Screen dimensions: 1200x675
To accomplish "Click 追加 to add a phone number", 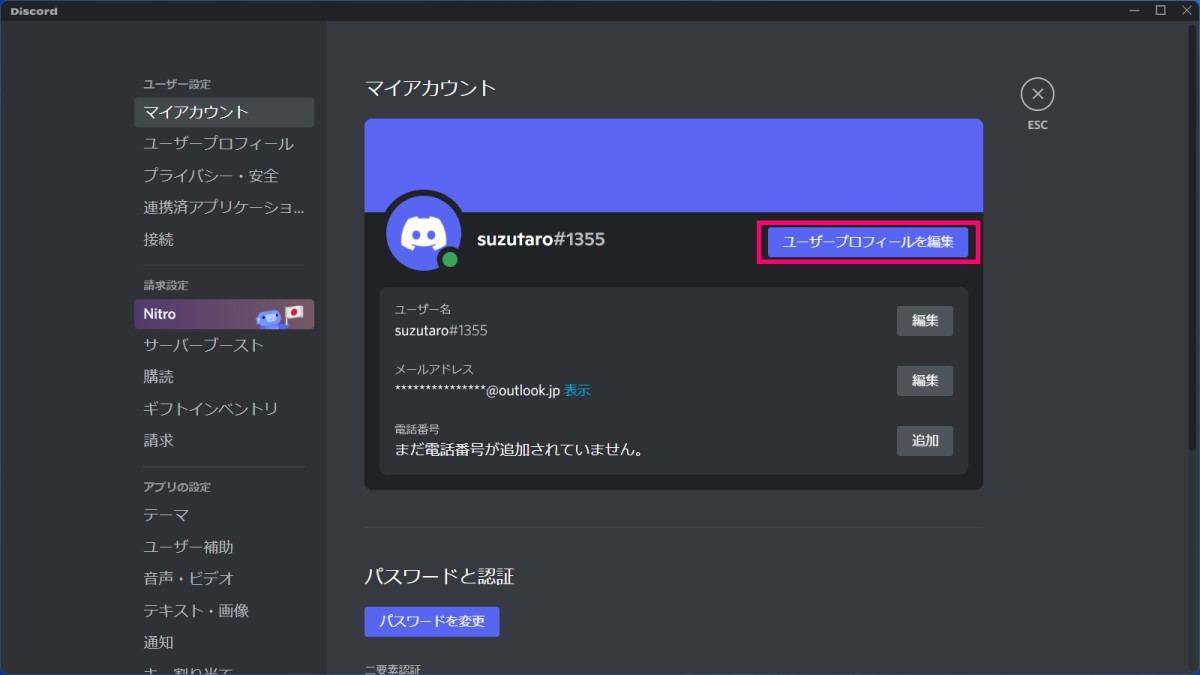I will tap(924, 441).
